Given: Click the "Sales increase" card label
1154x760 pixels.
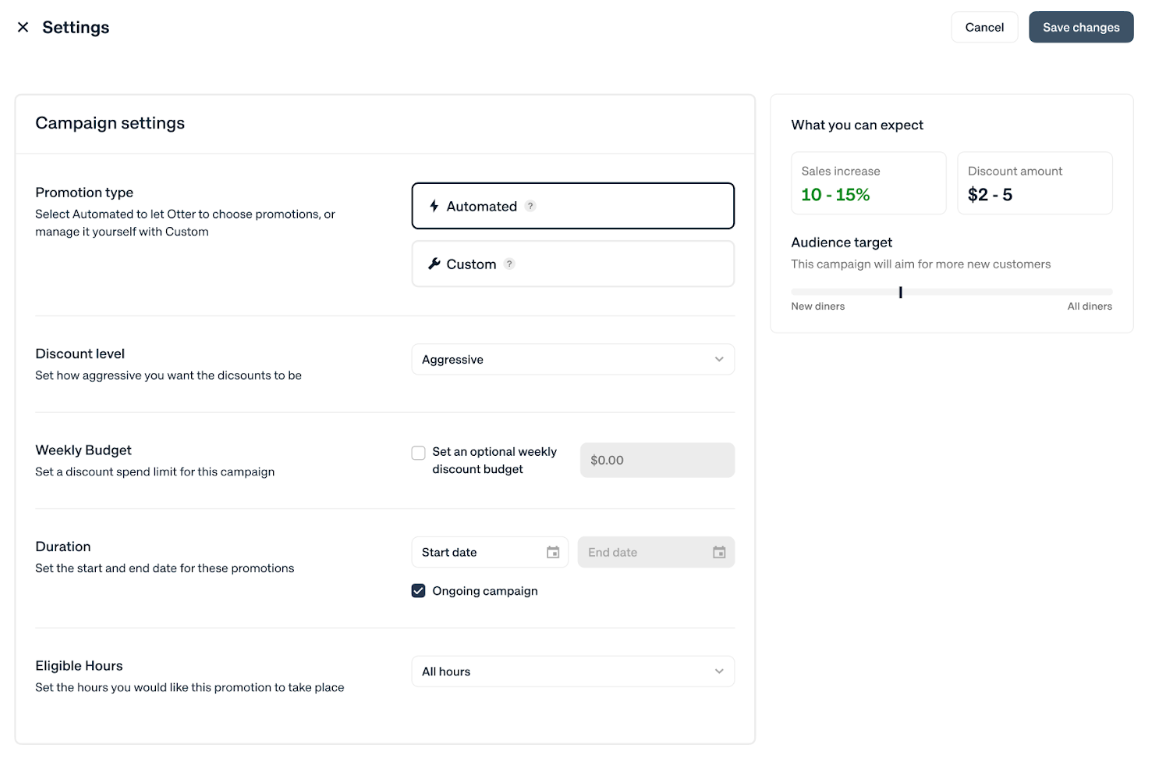Looking at the screenshot, I should click(x=840, y=171).
